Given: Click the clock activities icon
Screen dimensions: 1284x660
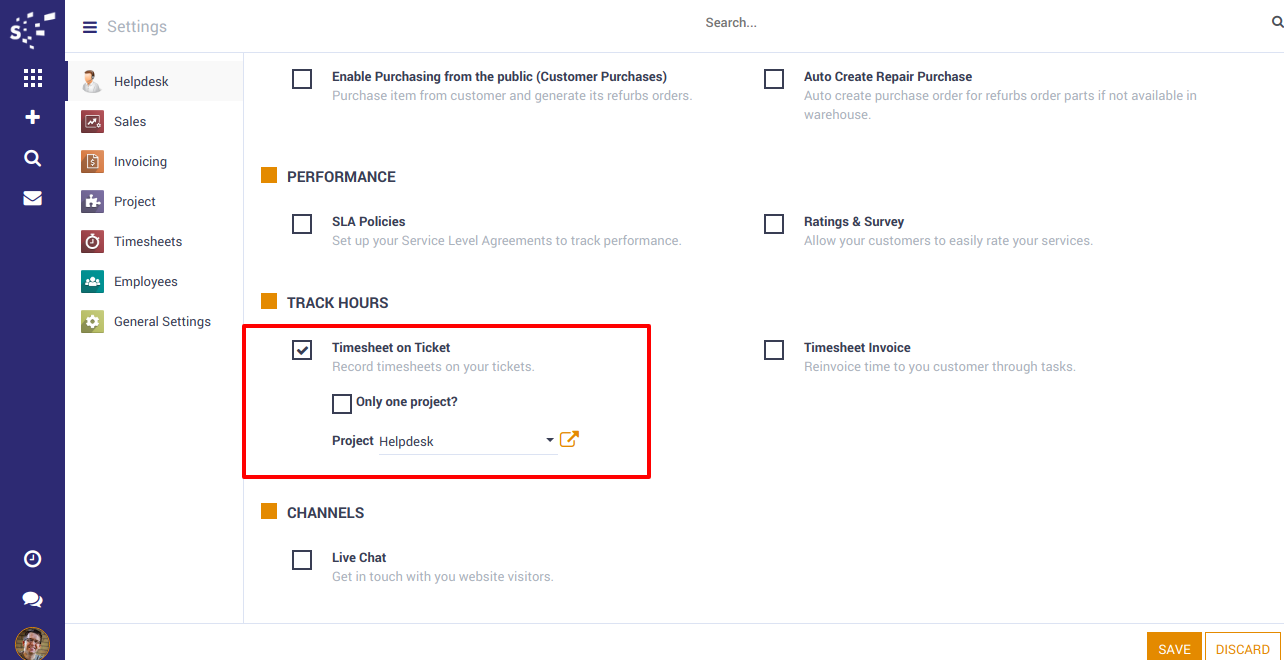Looking at the screenshot, I should coord(32,559).
